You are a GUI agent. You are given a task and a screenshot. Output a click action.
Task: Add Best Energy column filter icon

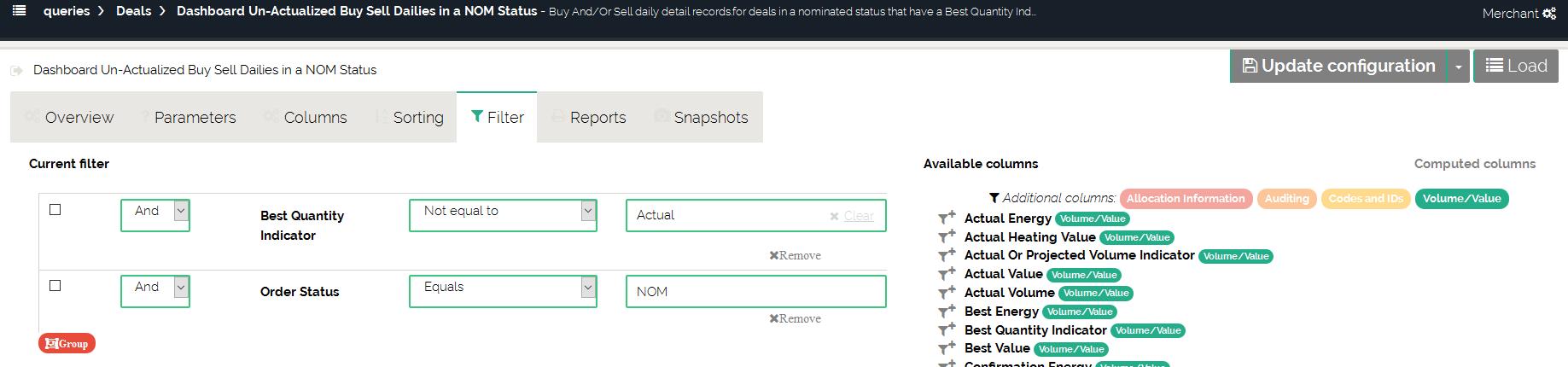(946, 312)
